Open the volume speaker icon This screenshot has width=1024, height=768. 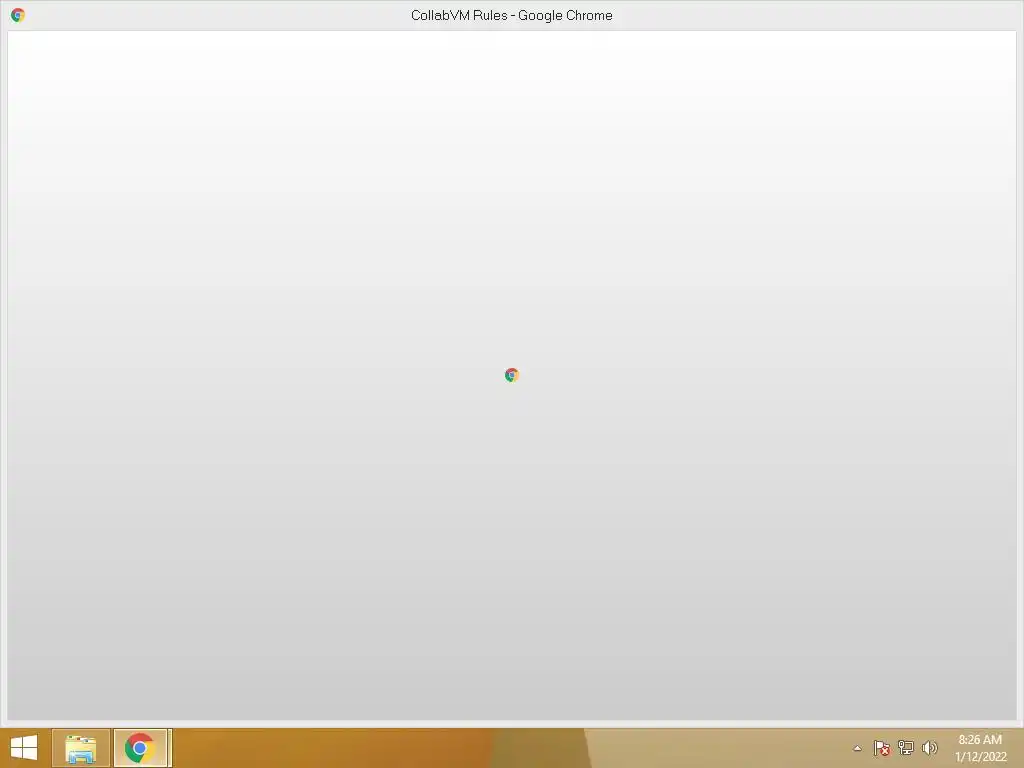pos(929,748)
